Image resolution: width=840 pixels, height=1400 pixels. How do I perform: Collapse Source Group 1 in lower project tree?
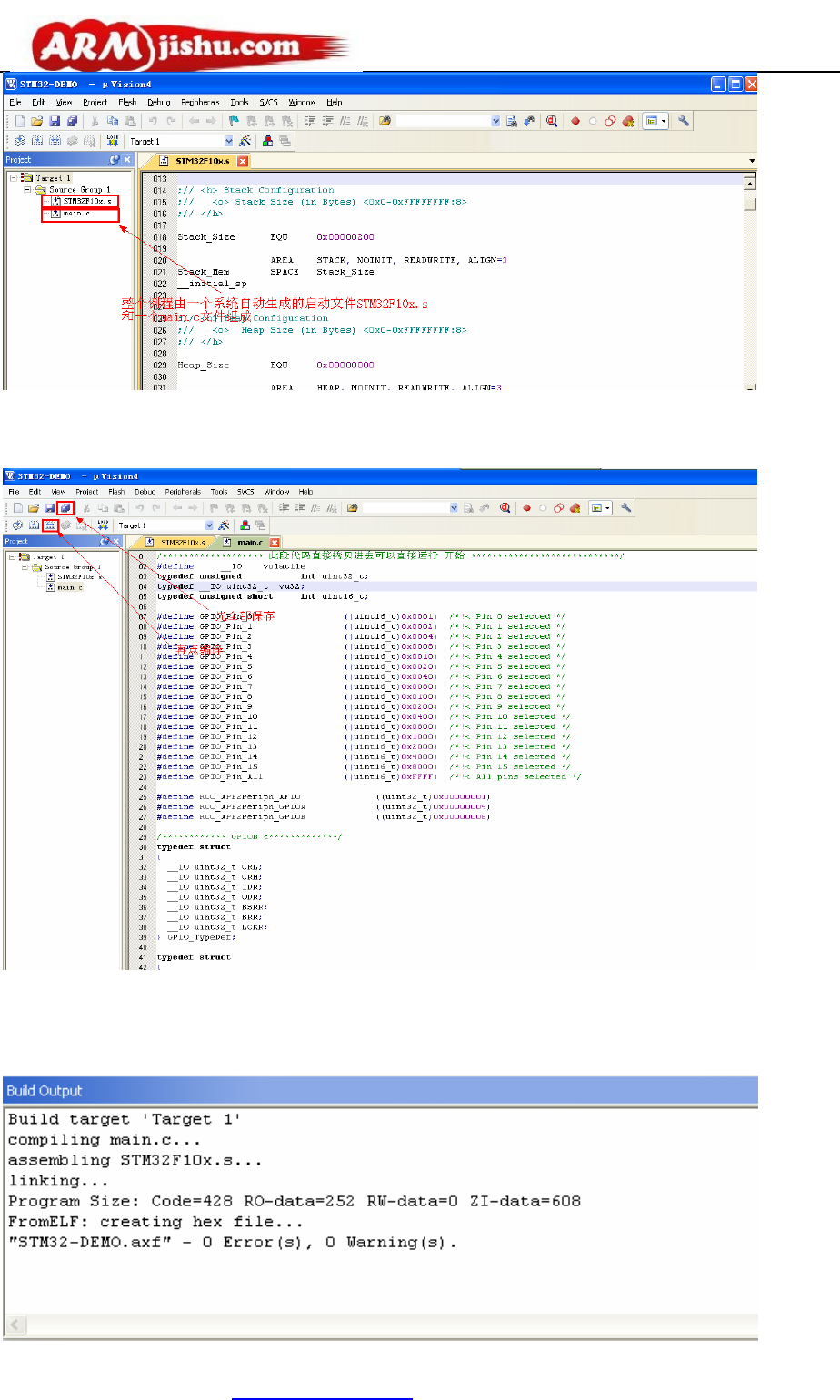(25, 566)
